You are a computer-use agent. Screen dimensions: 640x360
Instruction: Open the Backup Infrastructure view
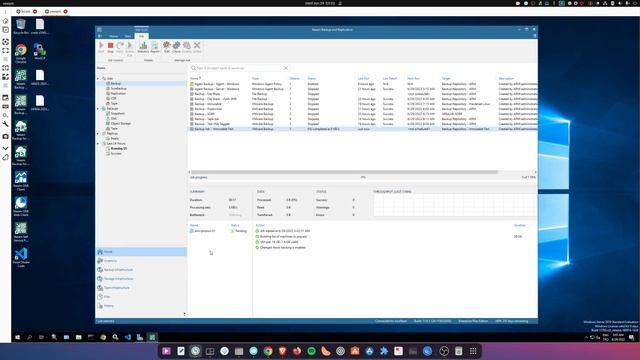[141, 270]
